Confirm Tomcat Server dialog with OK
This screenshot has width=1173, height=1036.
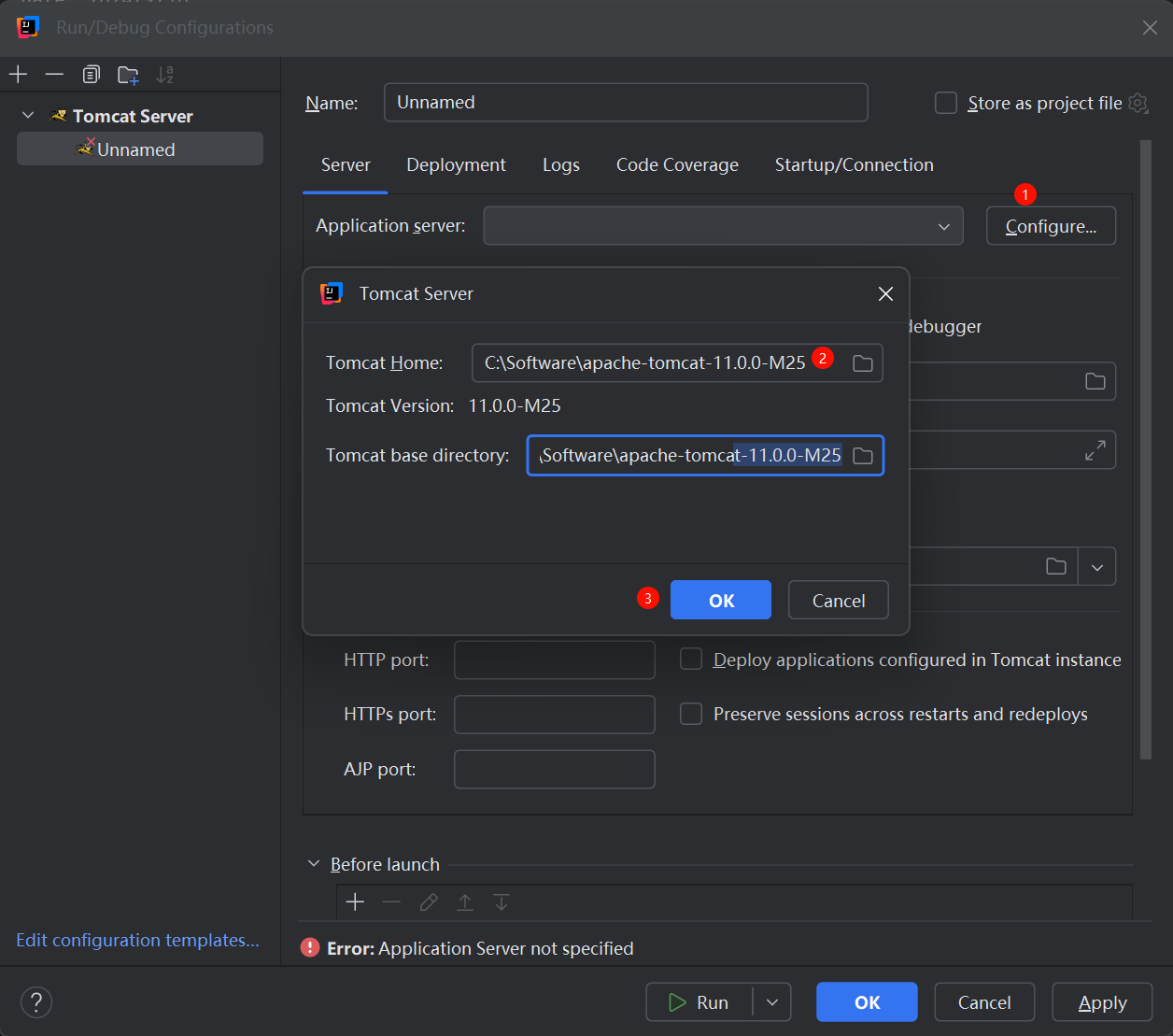coord(721,600)
